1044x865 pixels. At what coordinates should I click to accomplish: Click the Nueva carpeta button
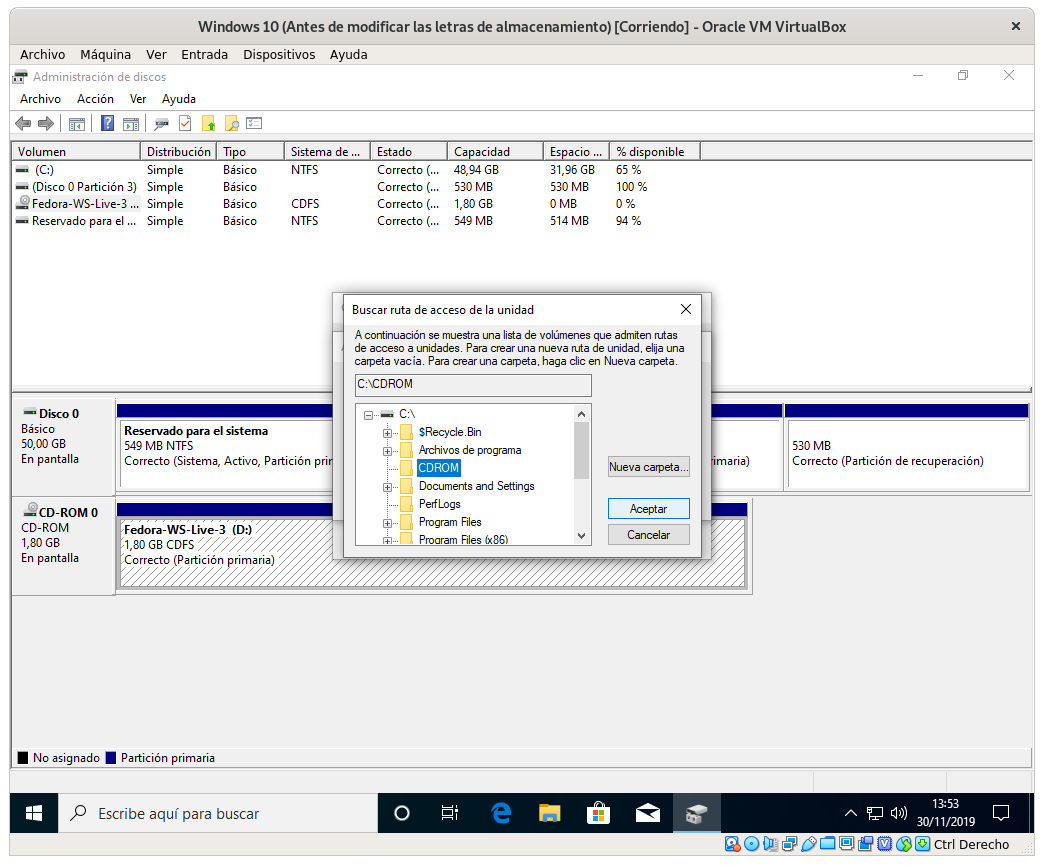[x=648, y=467]
